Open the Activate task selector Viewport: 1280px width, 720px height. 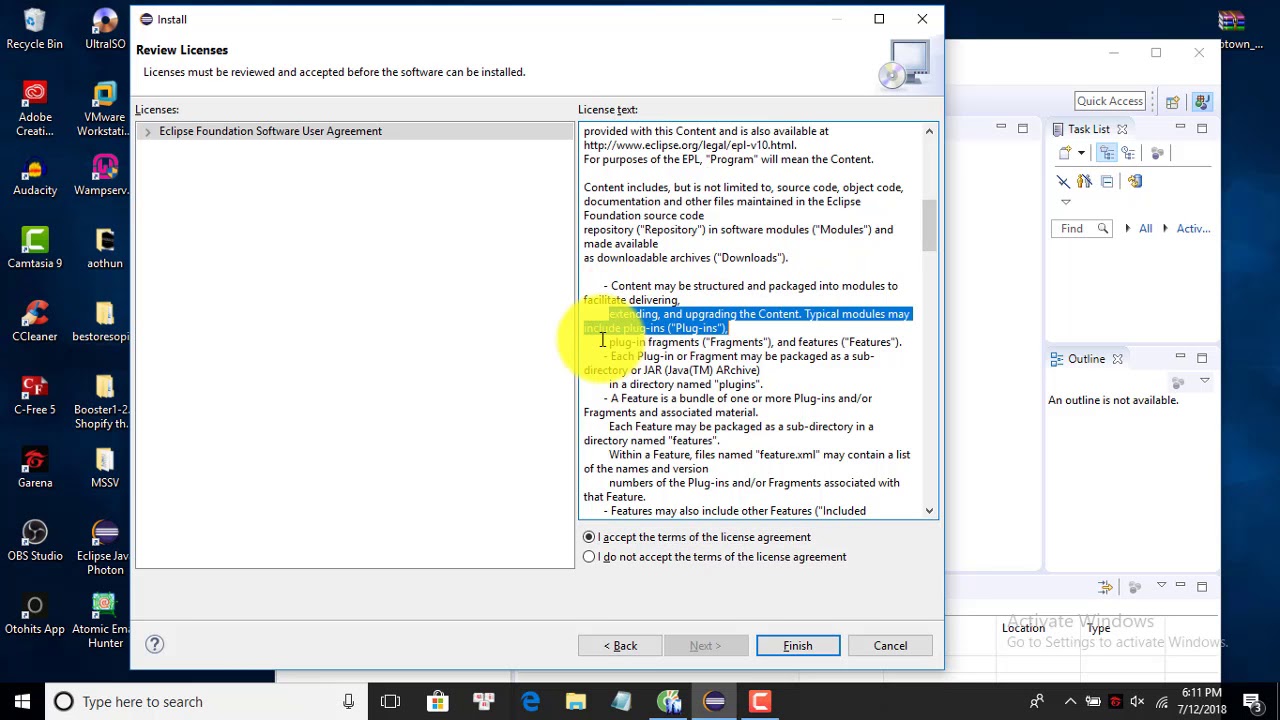1193,229
